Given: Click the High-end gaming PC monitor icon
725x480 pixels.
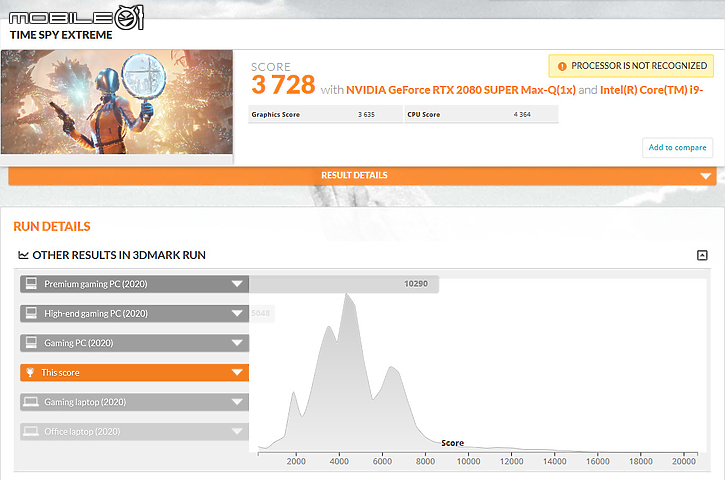Looking at the screenshot, I should 31,313.
